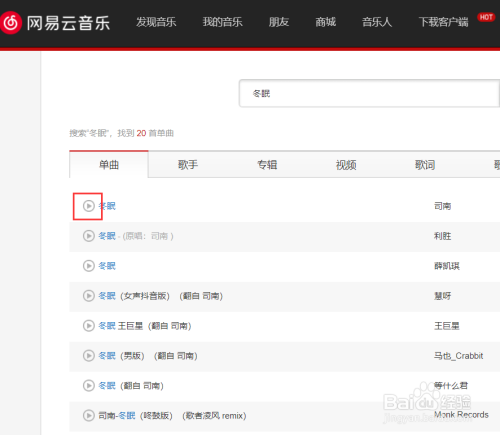This screenshot has width=500, height=435.
Task: Select the 单曲 results tab
Action: click(x=109, y=164)
